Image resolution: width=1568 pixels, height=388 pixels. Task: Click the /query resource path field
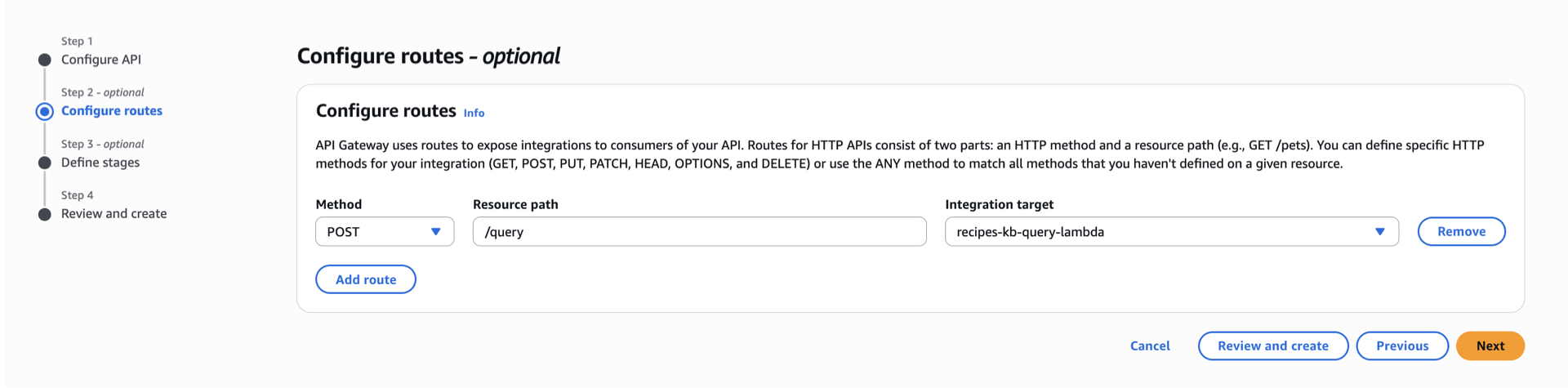698,232
